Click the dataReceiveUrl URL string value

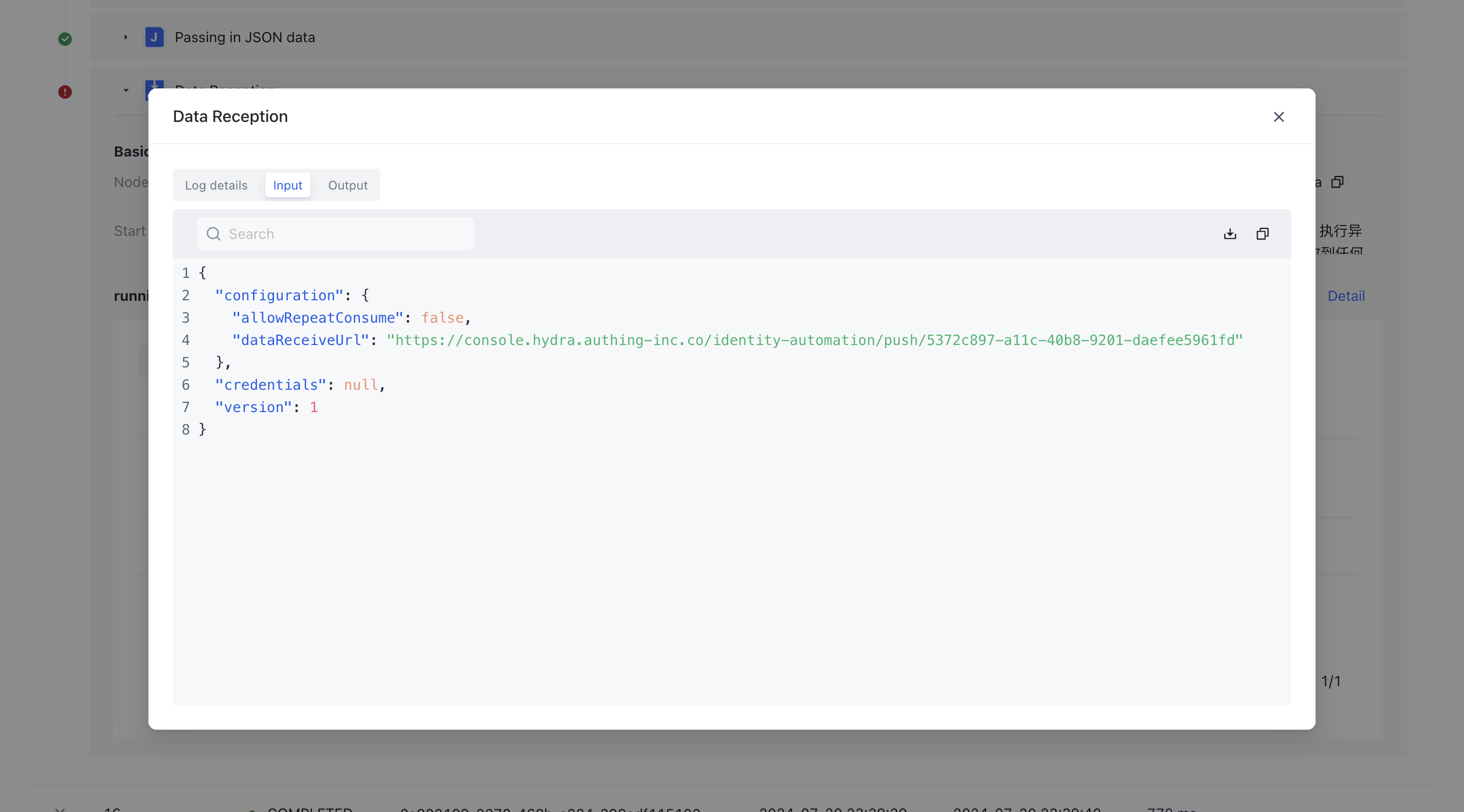coord(814,340)
